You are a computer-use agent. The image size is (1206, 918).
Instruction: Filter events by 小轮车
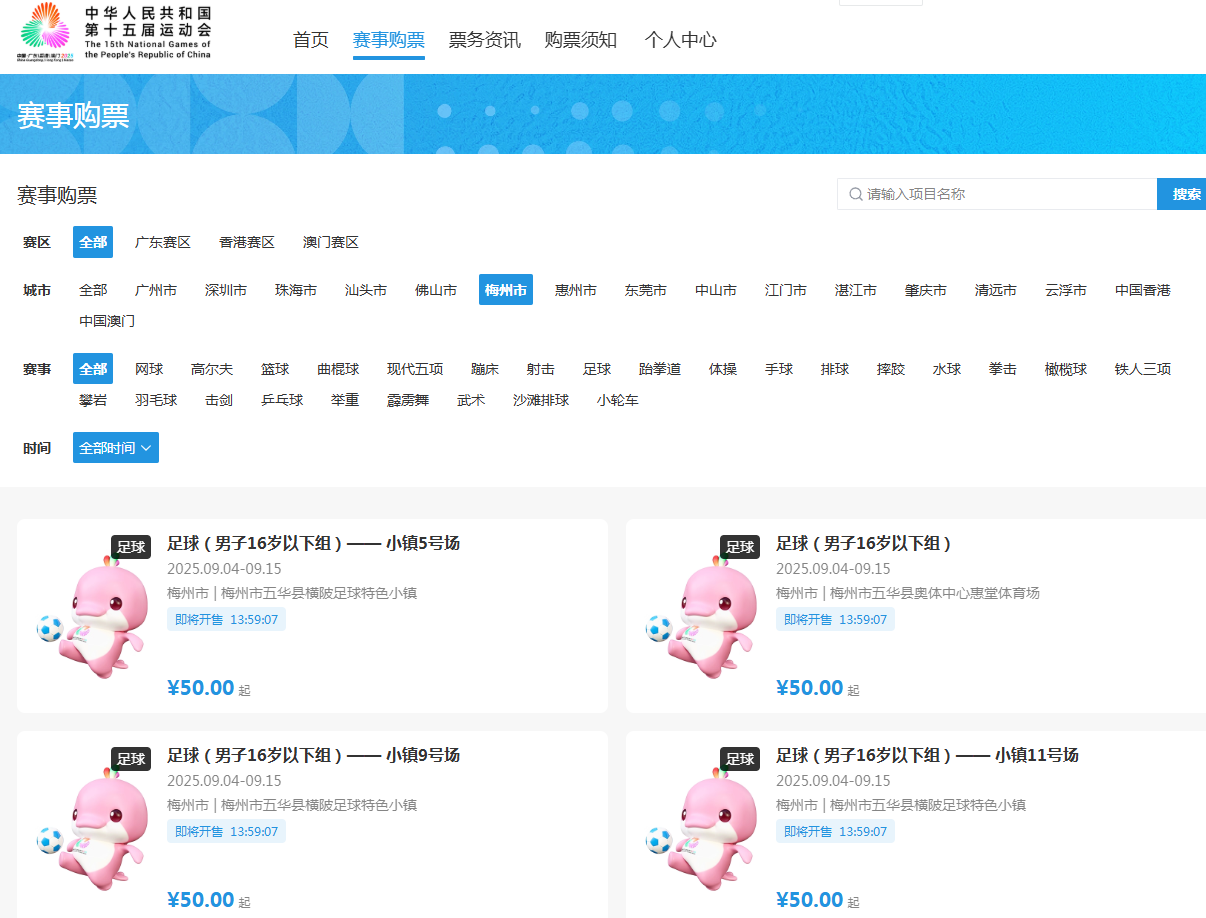point(618,400)
